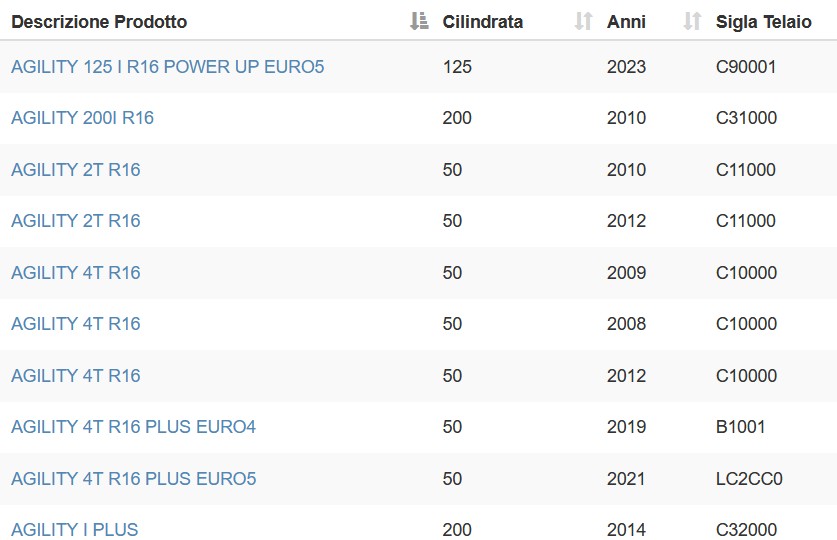Select the year 2009 cell
The width and height of the screenshot is (837, 540).
click(x=626, y=273)
